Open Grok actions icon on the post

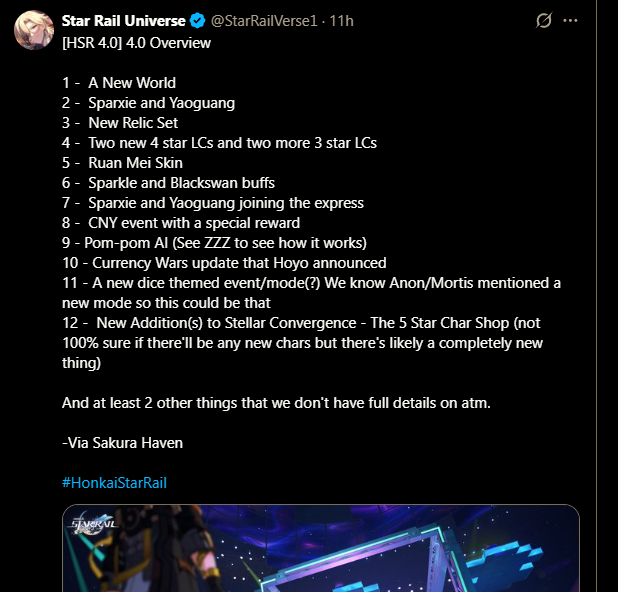tap(545, 20)
